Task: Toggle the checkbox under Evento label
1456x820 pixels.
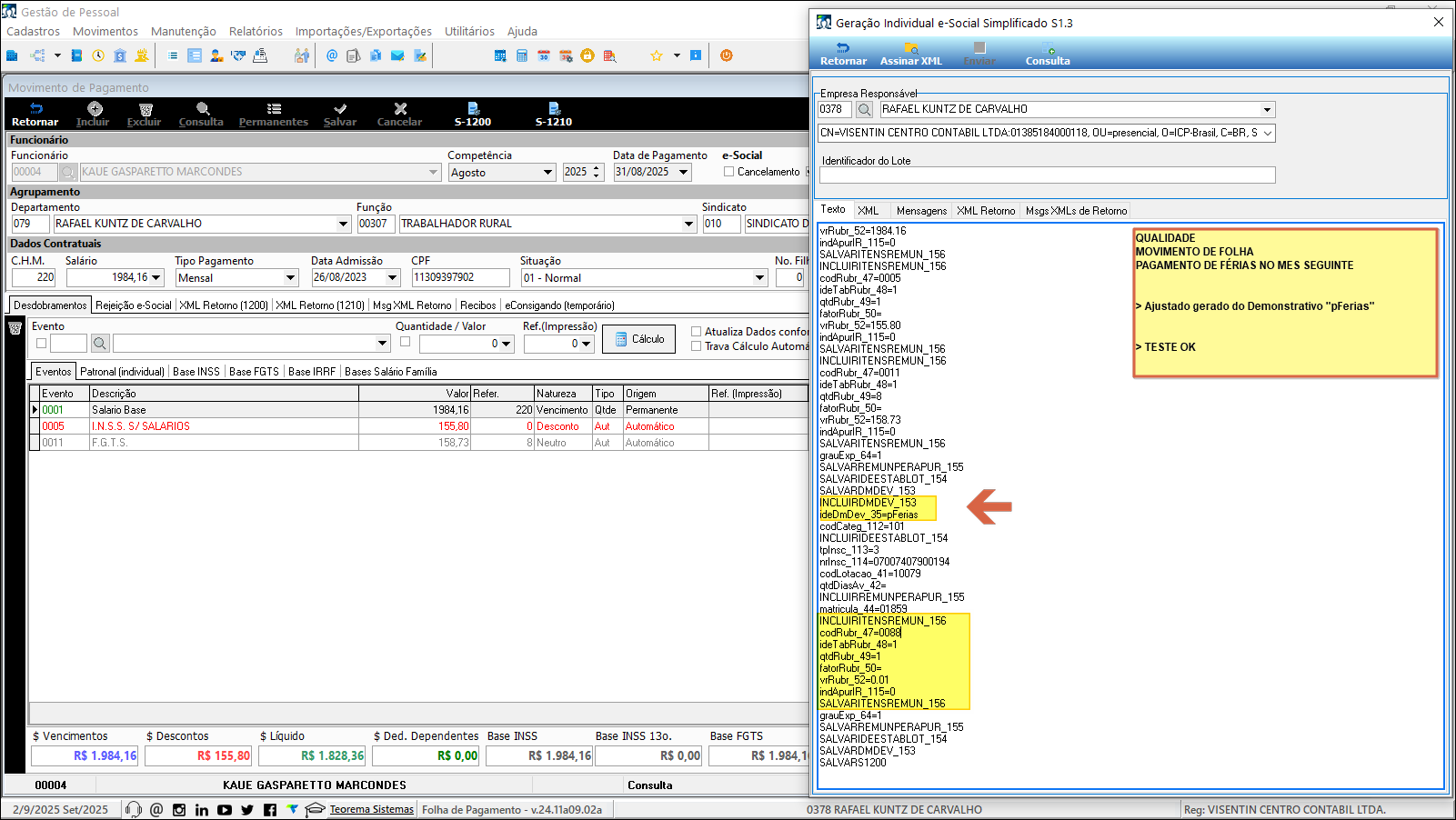Action: coord(41,343)
